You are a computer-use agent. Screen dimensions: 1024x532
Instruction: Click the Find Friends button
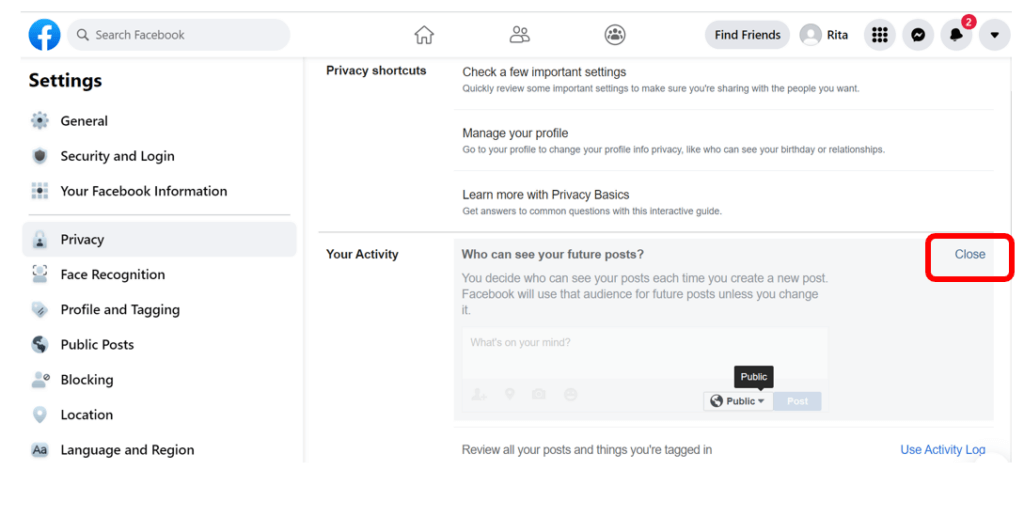[x=747, y=35]
